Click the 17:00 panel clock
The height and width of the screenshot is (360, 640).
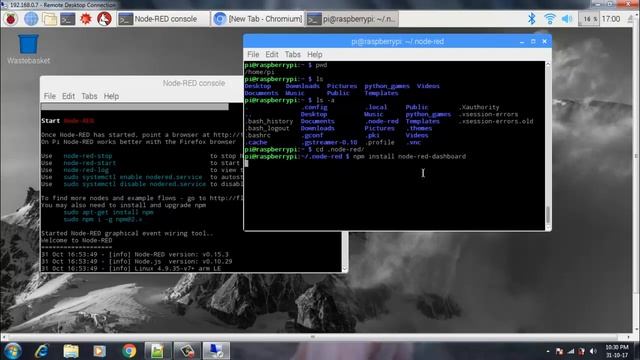(611, 19)
